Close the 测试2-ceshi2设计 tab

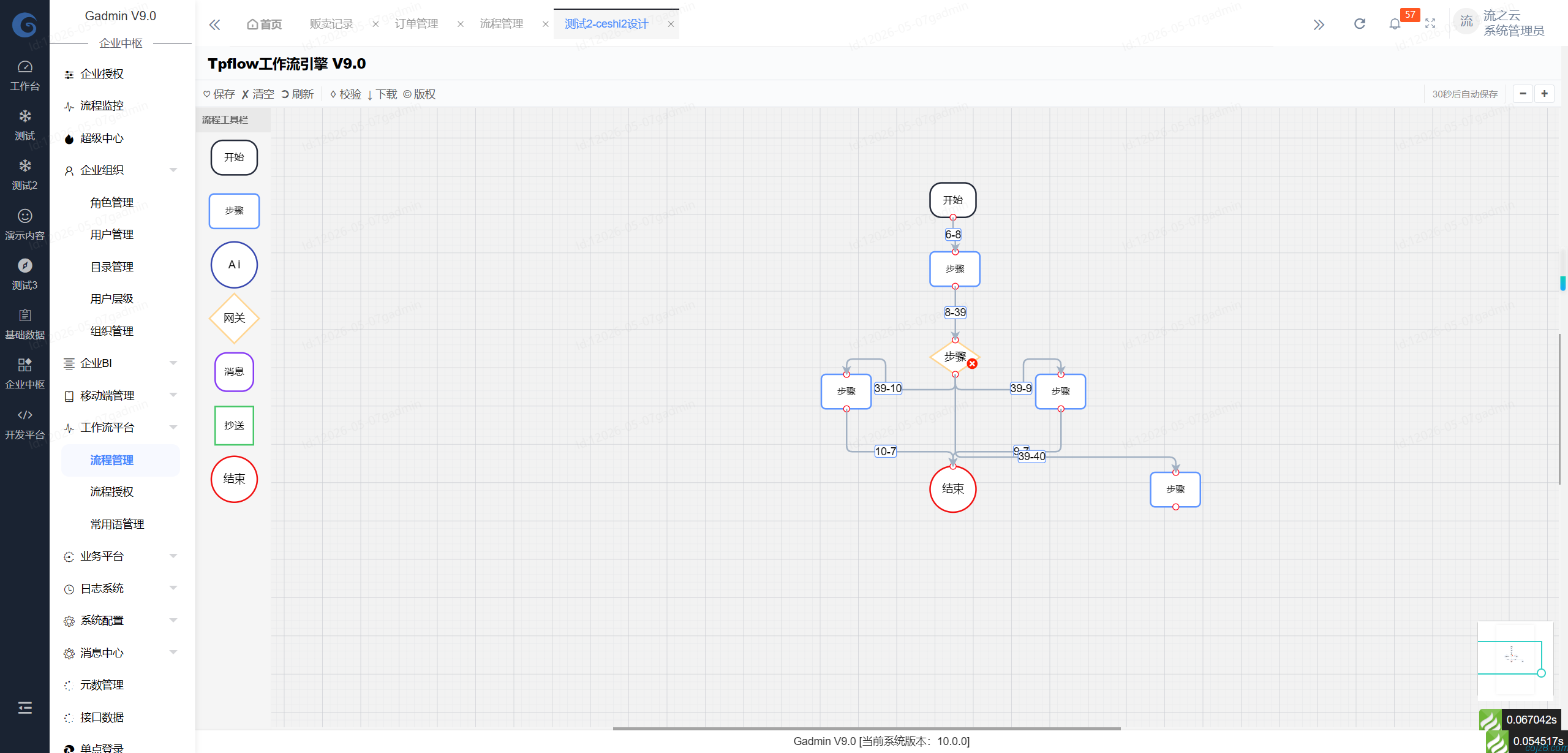(x=671, y=25)
